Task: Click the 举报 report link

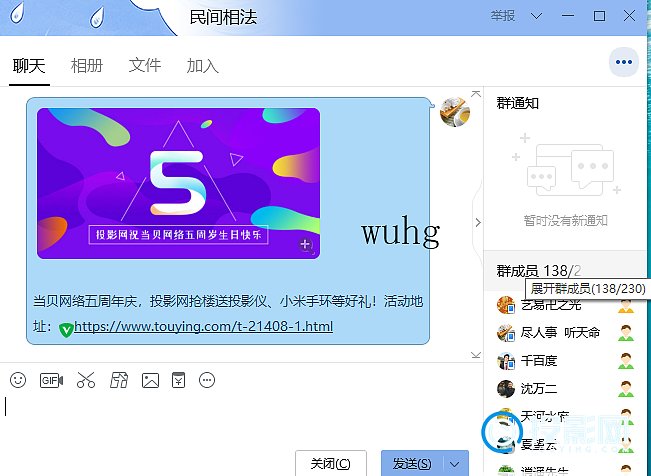Action: [503, 16]
